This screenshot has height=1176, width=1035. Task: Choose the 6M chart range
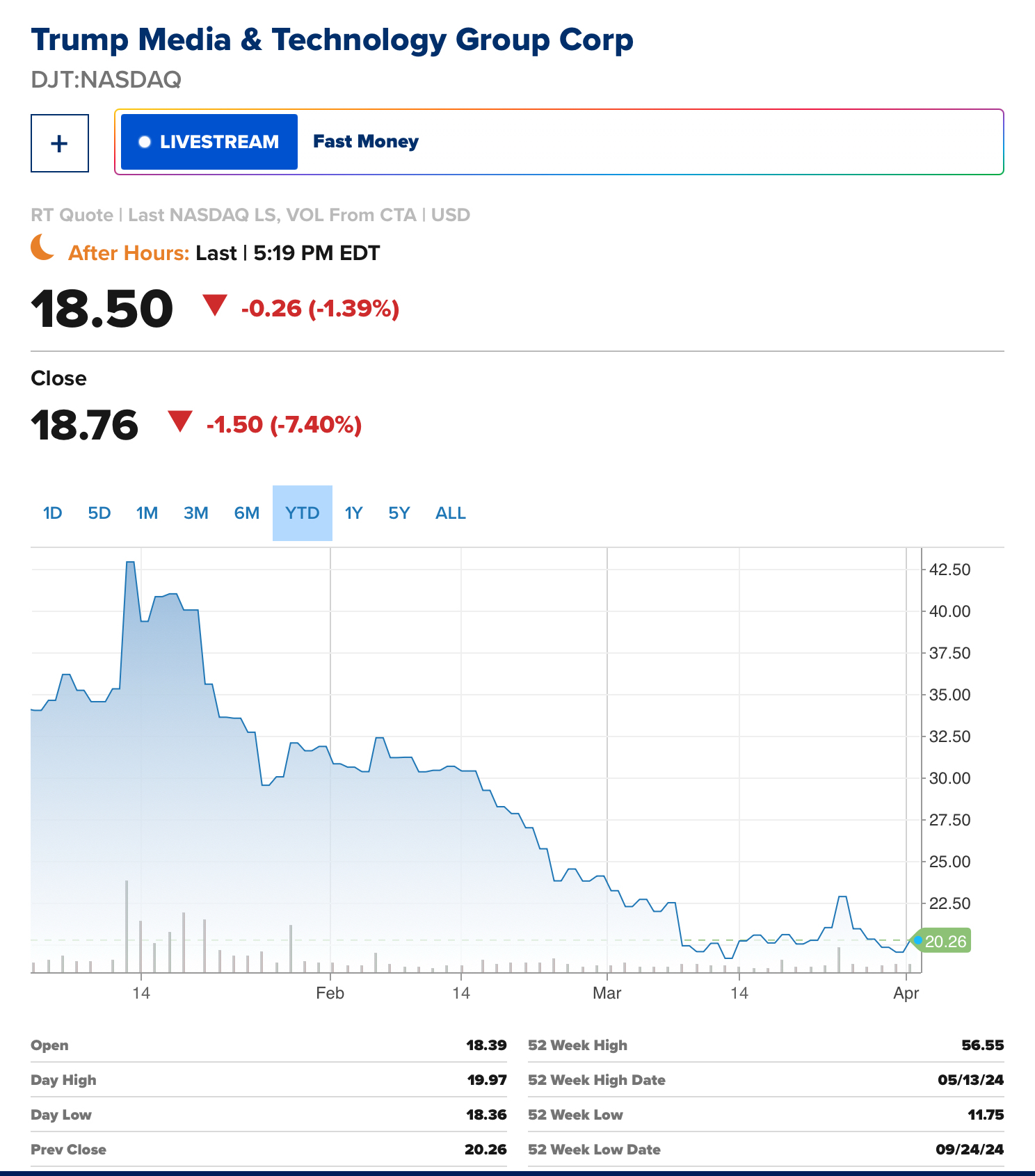[247, 513]
